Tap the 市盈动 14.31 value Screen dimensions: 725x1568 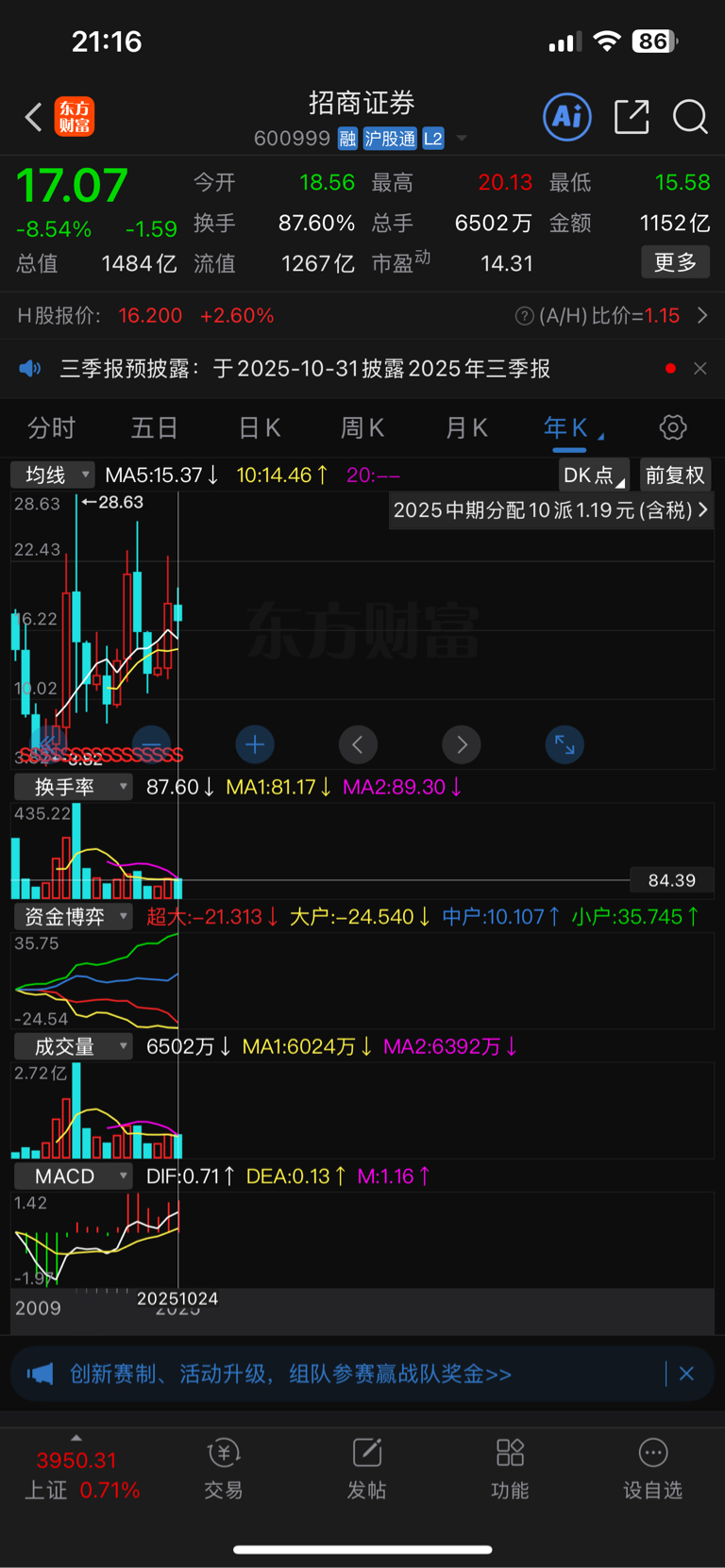pyautogui.click(x=507, y=263)
